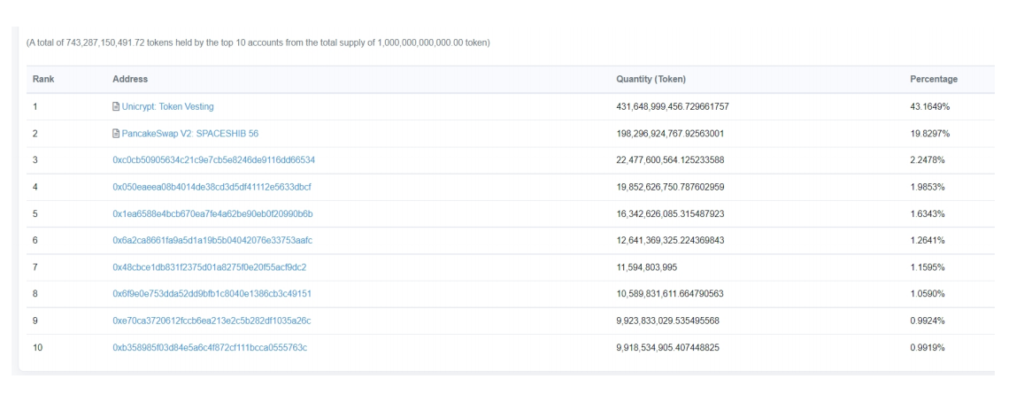This screenshot has width=1024, height=410.
Task: Open address starting with 0x48cbce1db831
Action: (x=210, y=267)
